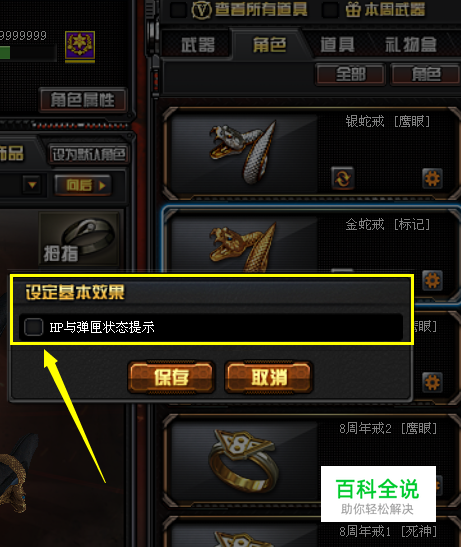Switch to the 道具 tab
The image size is (461, 547).
(x=337, y=45)
